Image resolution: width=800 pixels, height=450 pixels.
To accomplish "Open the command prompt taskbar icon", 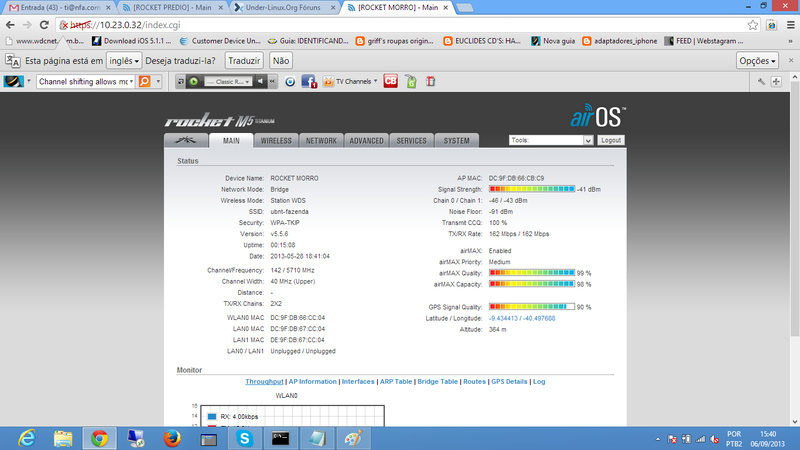I will [281, 439].
